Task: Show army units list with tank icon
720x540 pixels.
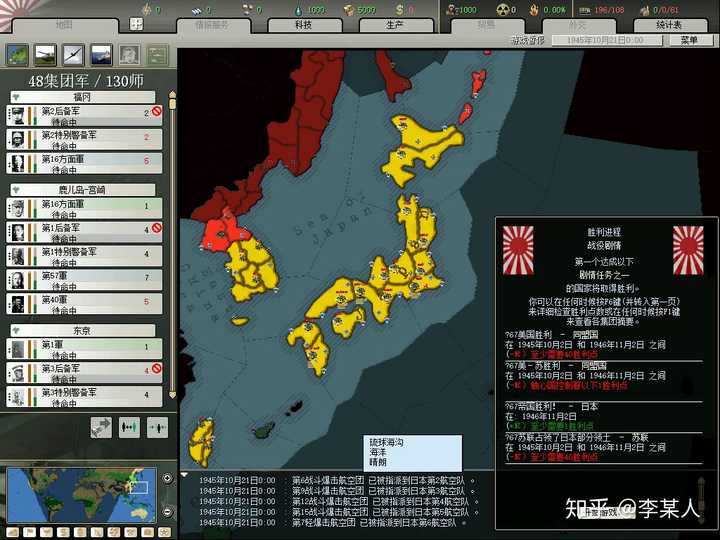Action: pyautogui.click(x=46, y=55)
